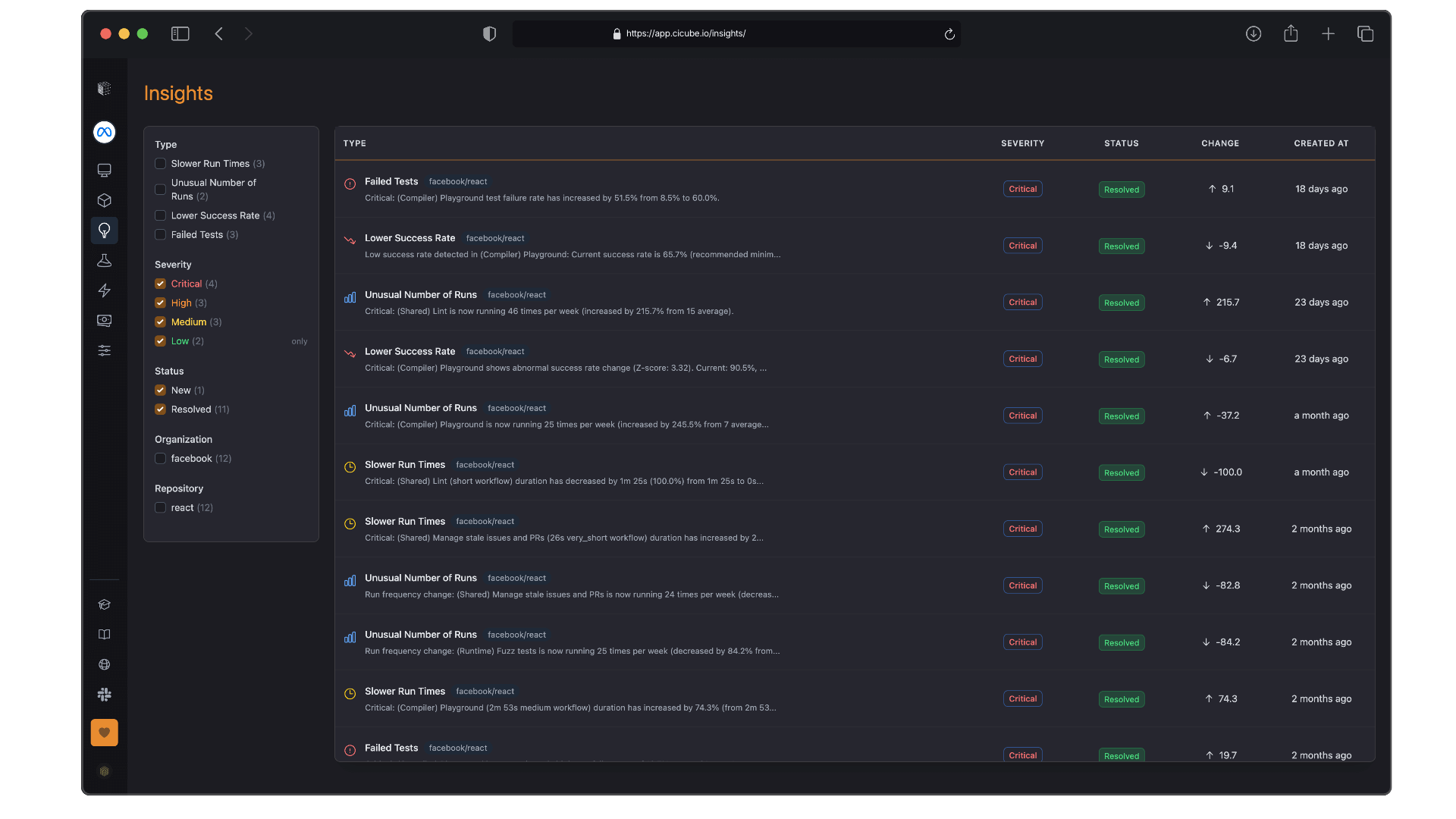Open the book documentation sidebar icon
1456x819 pixels.
(105, 635)
